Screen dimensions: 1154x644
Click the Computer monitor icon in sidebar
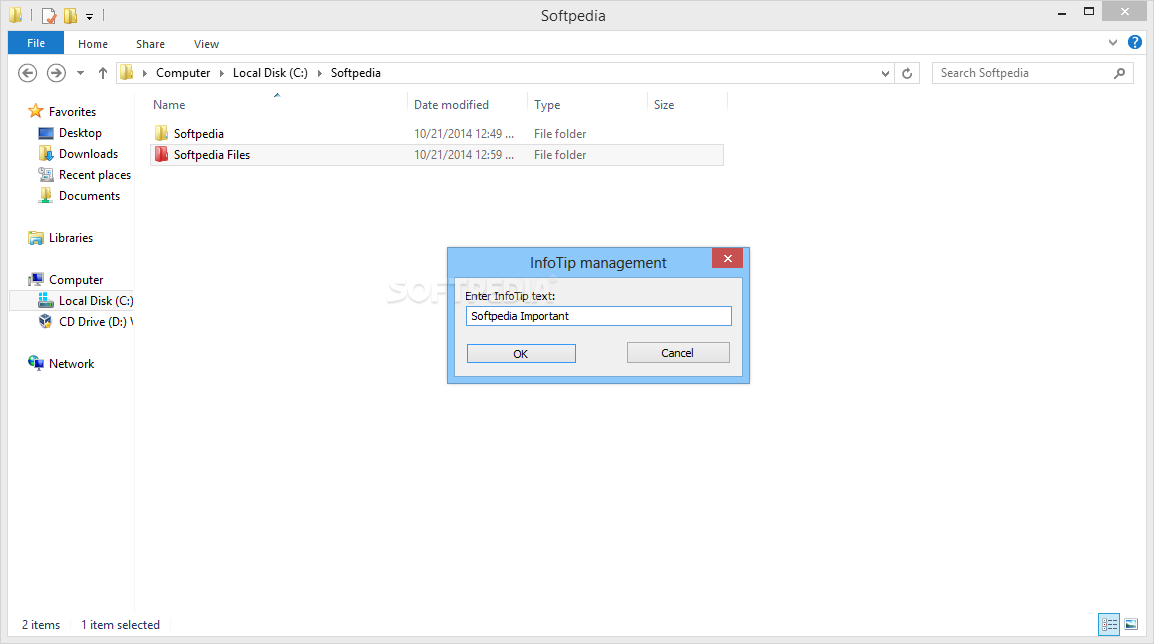click(x=35, y=279)
